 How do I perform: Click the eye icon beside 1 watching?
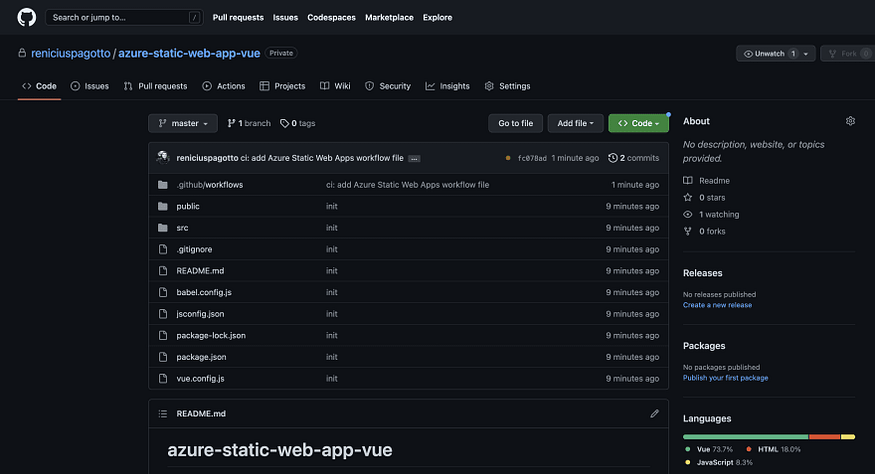pos(688,214)
